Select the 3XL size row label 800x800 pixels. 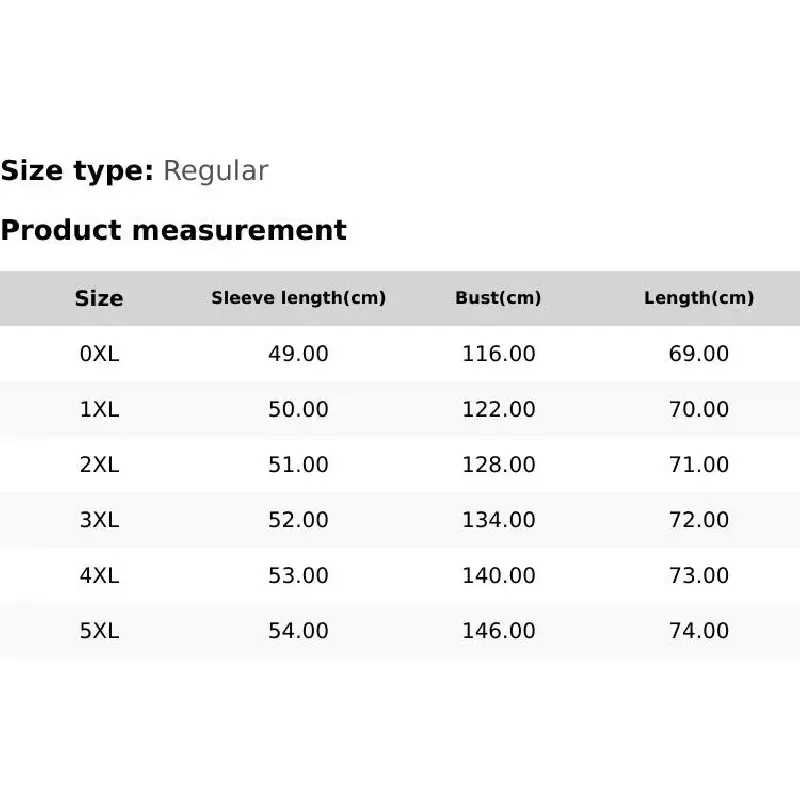[99, 520]
